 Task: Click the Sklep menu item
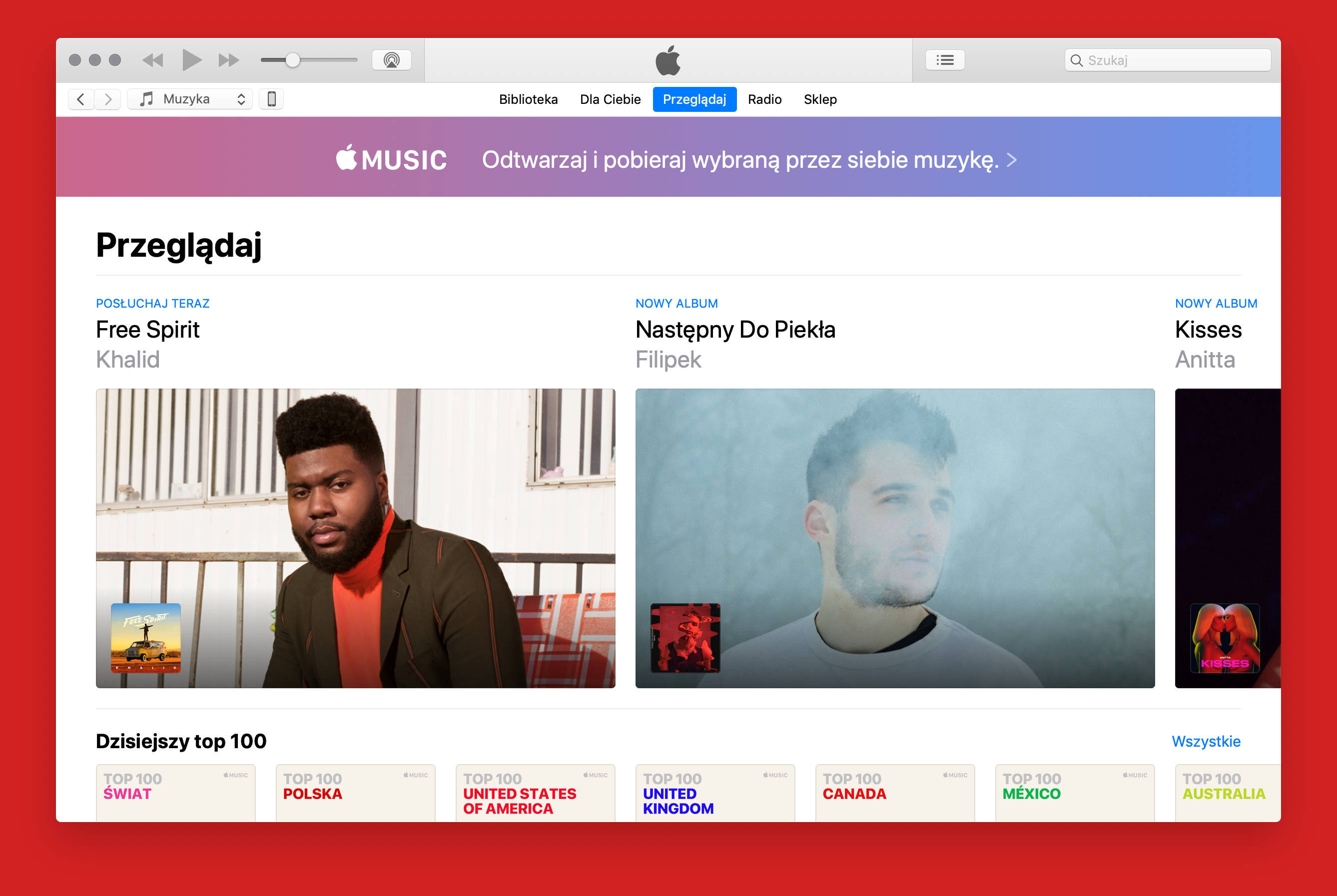click(820, 98)
